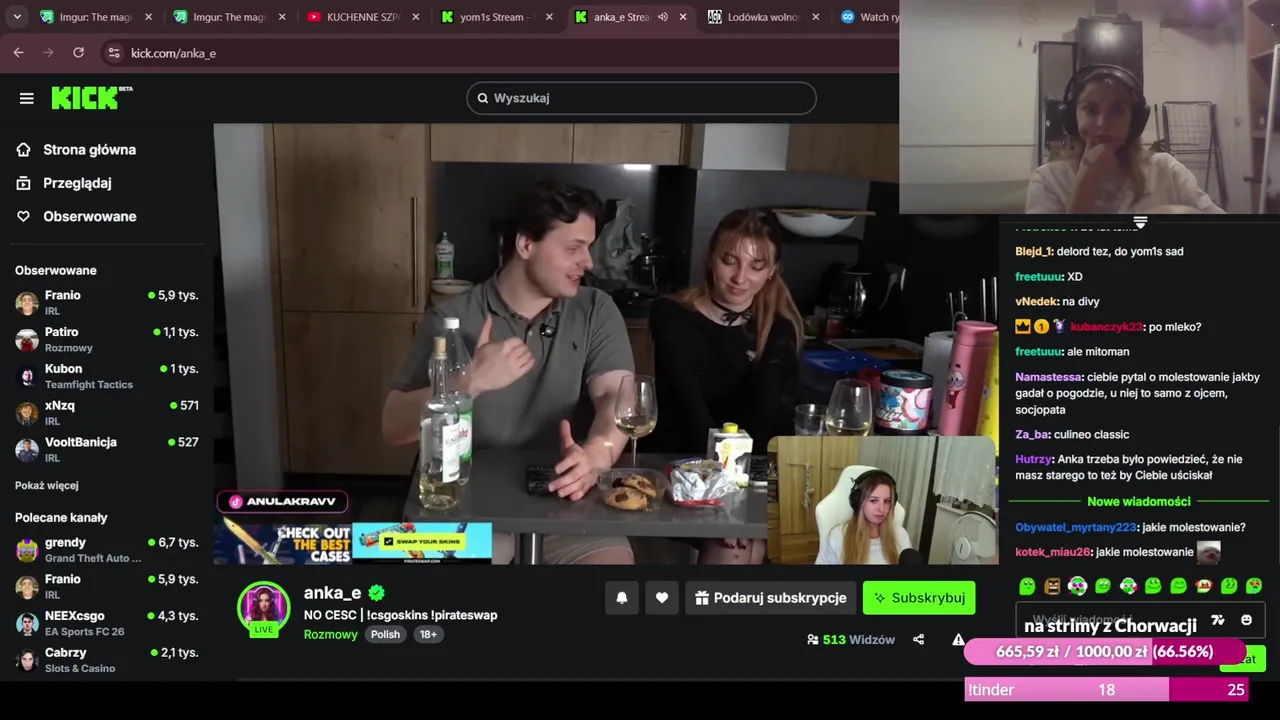Open the site information icon beside the URL
Screen dimensions: 1280x720
pos(113,53)
